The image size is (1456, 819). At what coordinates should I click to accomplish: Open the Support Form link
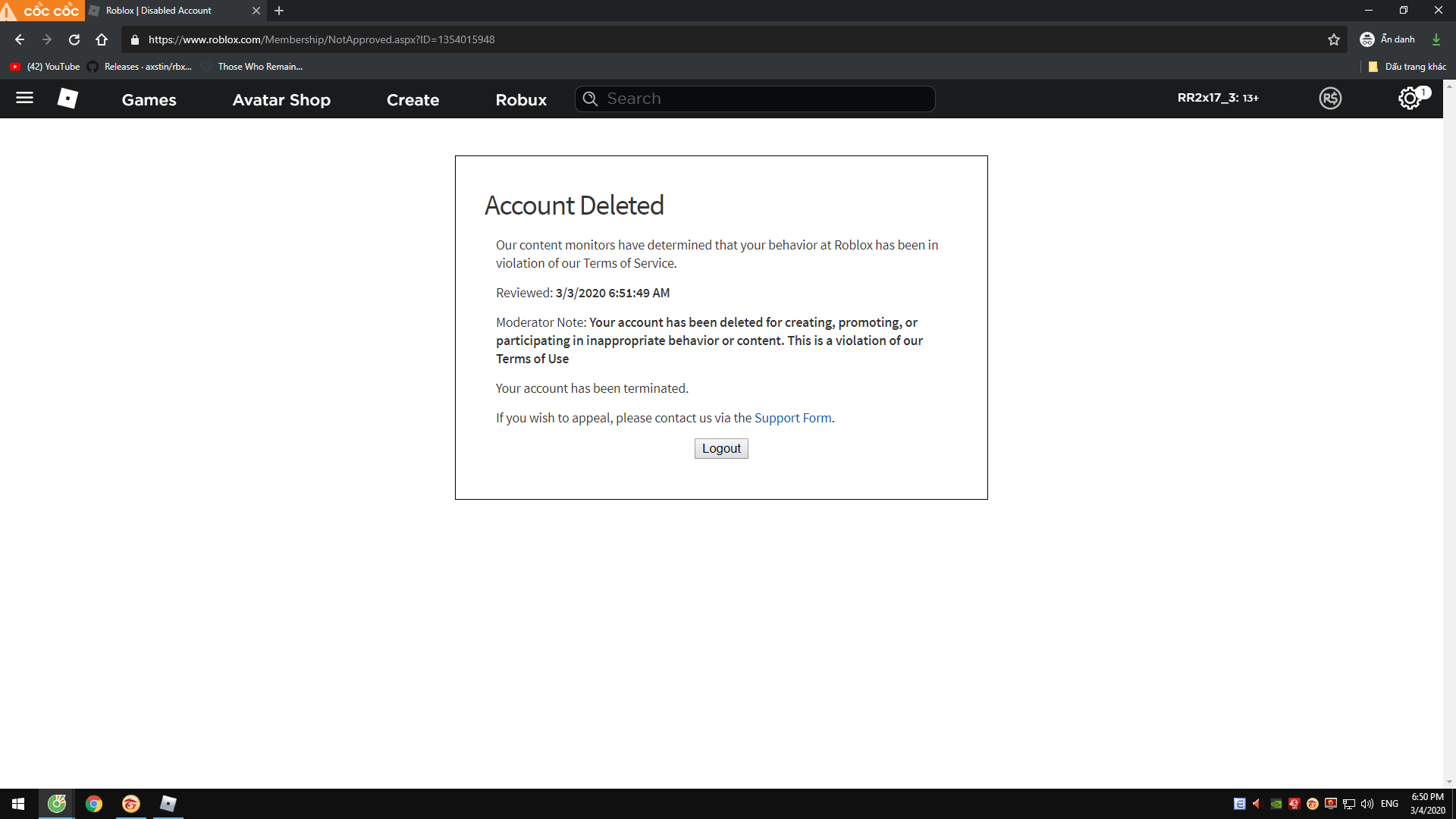point(792,418)
